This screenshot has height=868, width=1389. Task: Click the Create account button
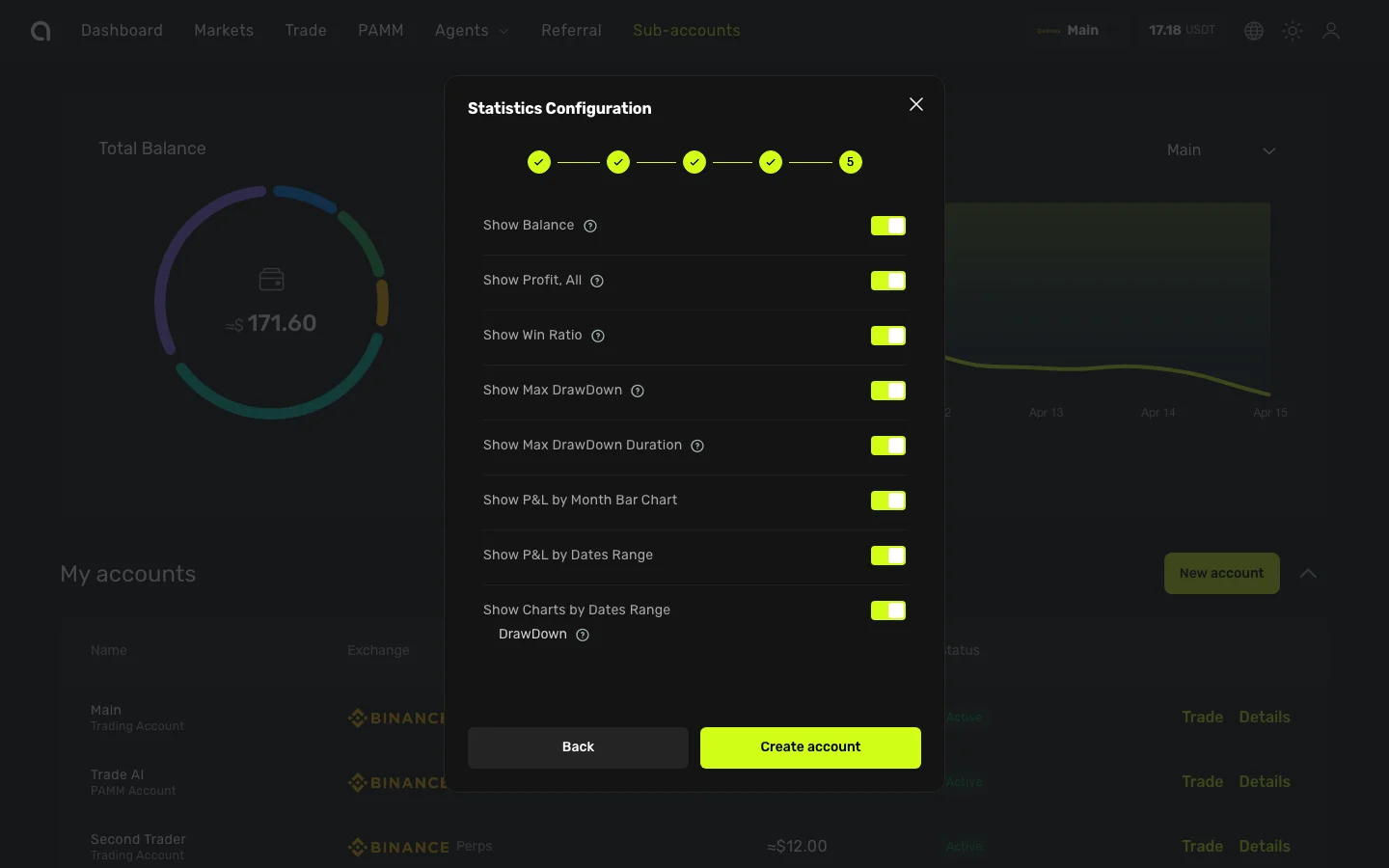(810, 747)
